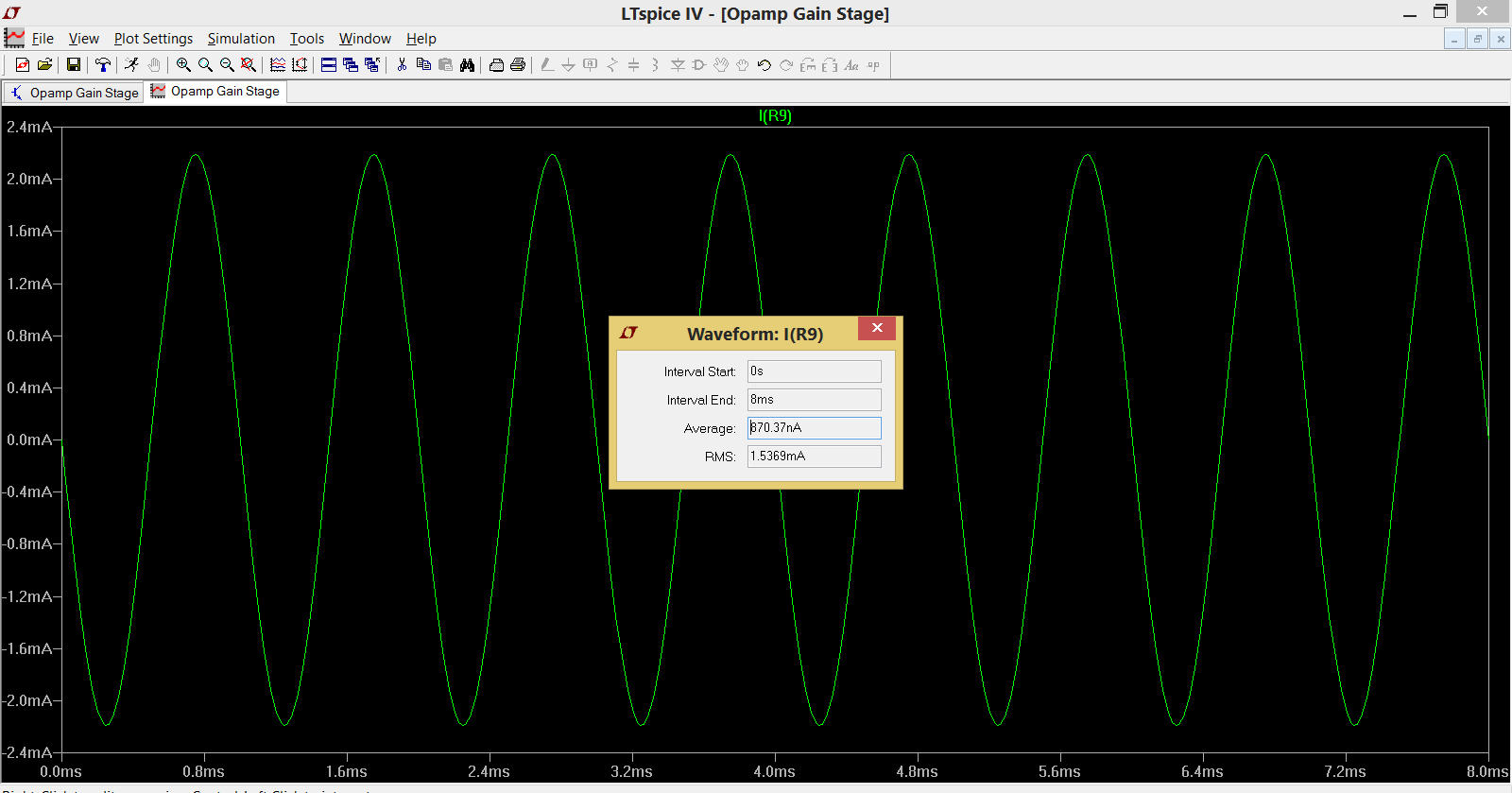Image resolution: width=1512 pixels, height=793 pixels.
Task: Click the 8.0ms horizontal axis label
Action: click(x=1487, y=771)
